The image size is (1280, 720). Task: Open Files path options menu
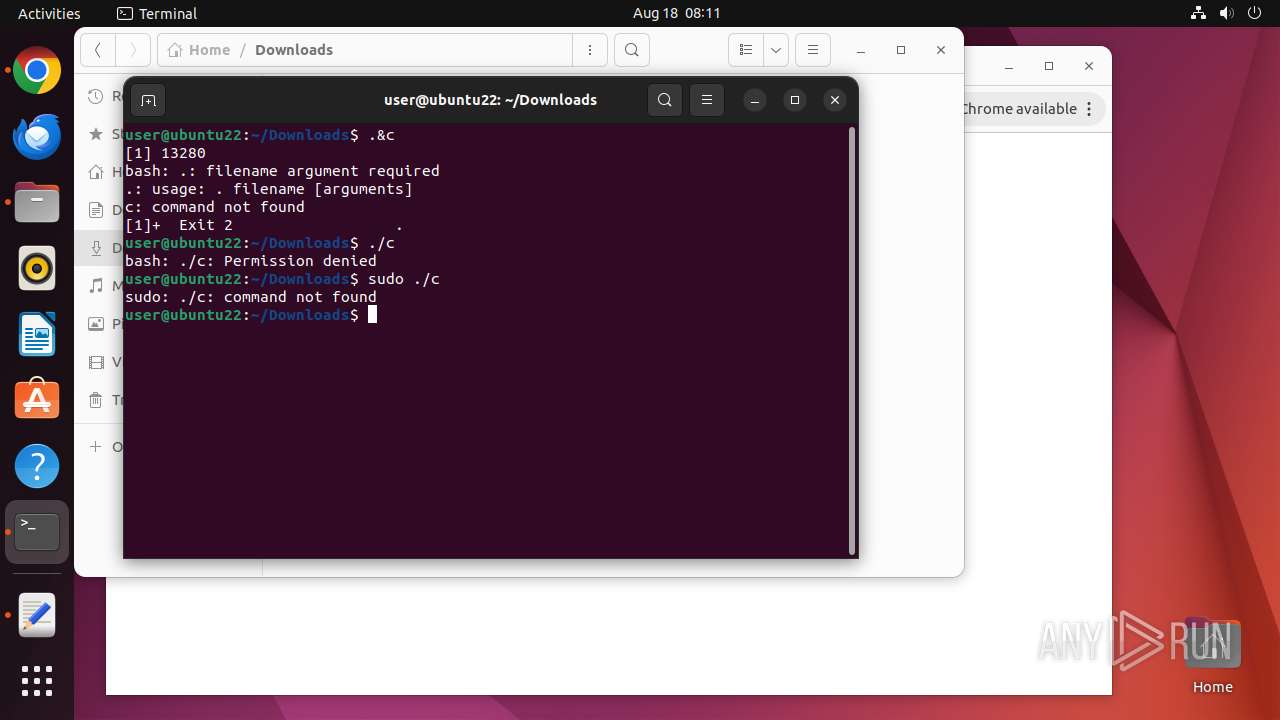(x=590, y=50)
